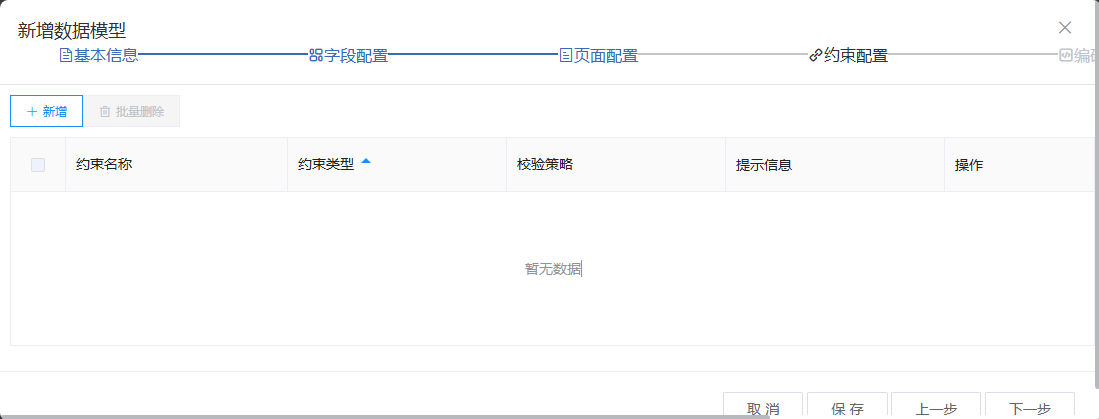
Task: Click the 提示信息 column header
Action: [764, 165]
